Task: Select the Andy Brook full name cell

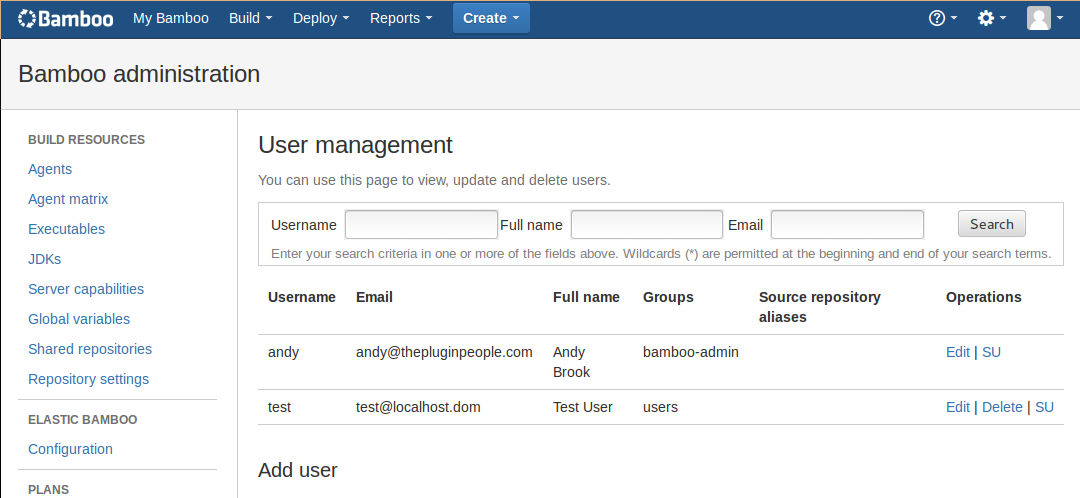Action: pos(572,362)
